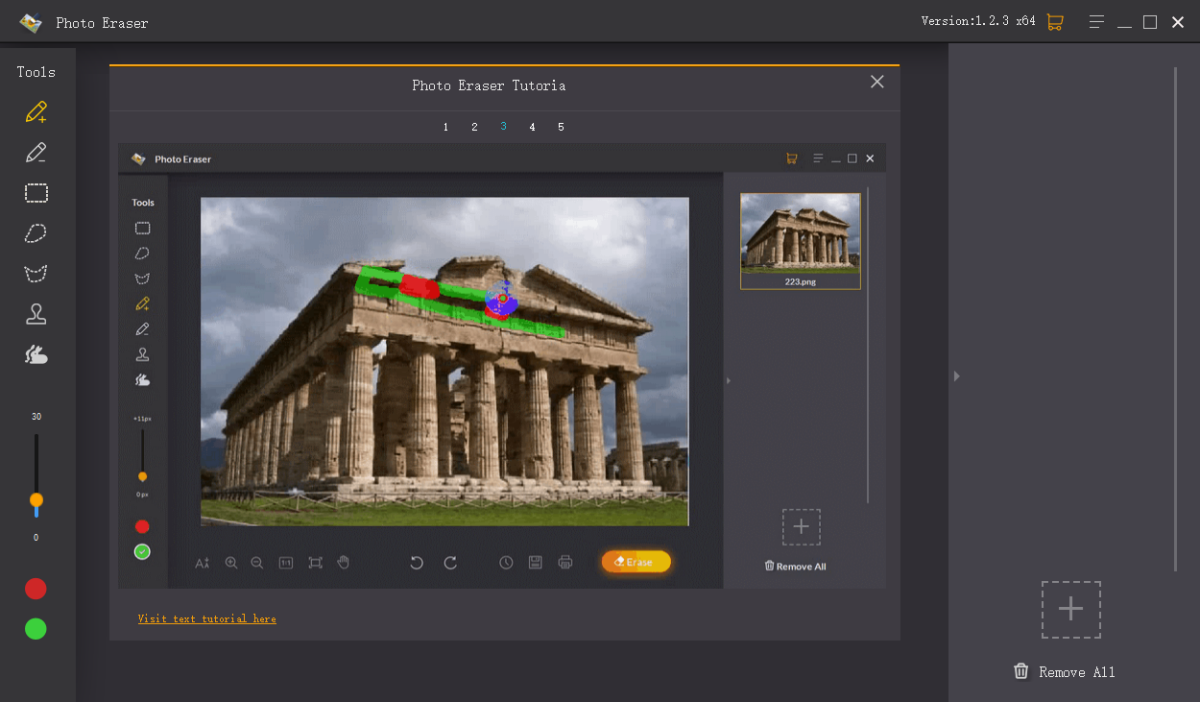Image resolution: width=1200 pixels, height=702 pixels.
Task: Click Remove All in right panel
Action: tap(1064, 672)
